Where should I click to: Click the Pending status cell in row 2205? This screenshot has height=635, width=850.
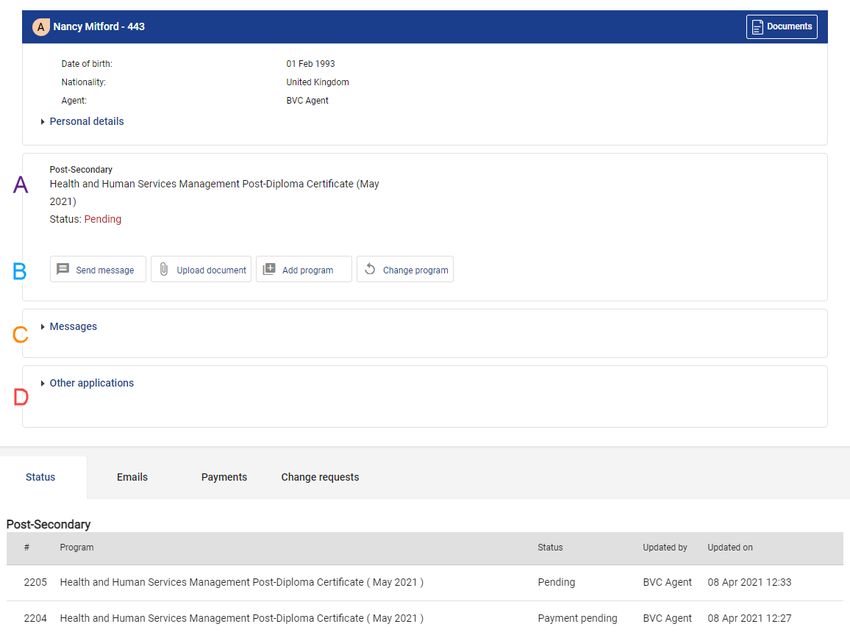pos(556,582)
